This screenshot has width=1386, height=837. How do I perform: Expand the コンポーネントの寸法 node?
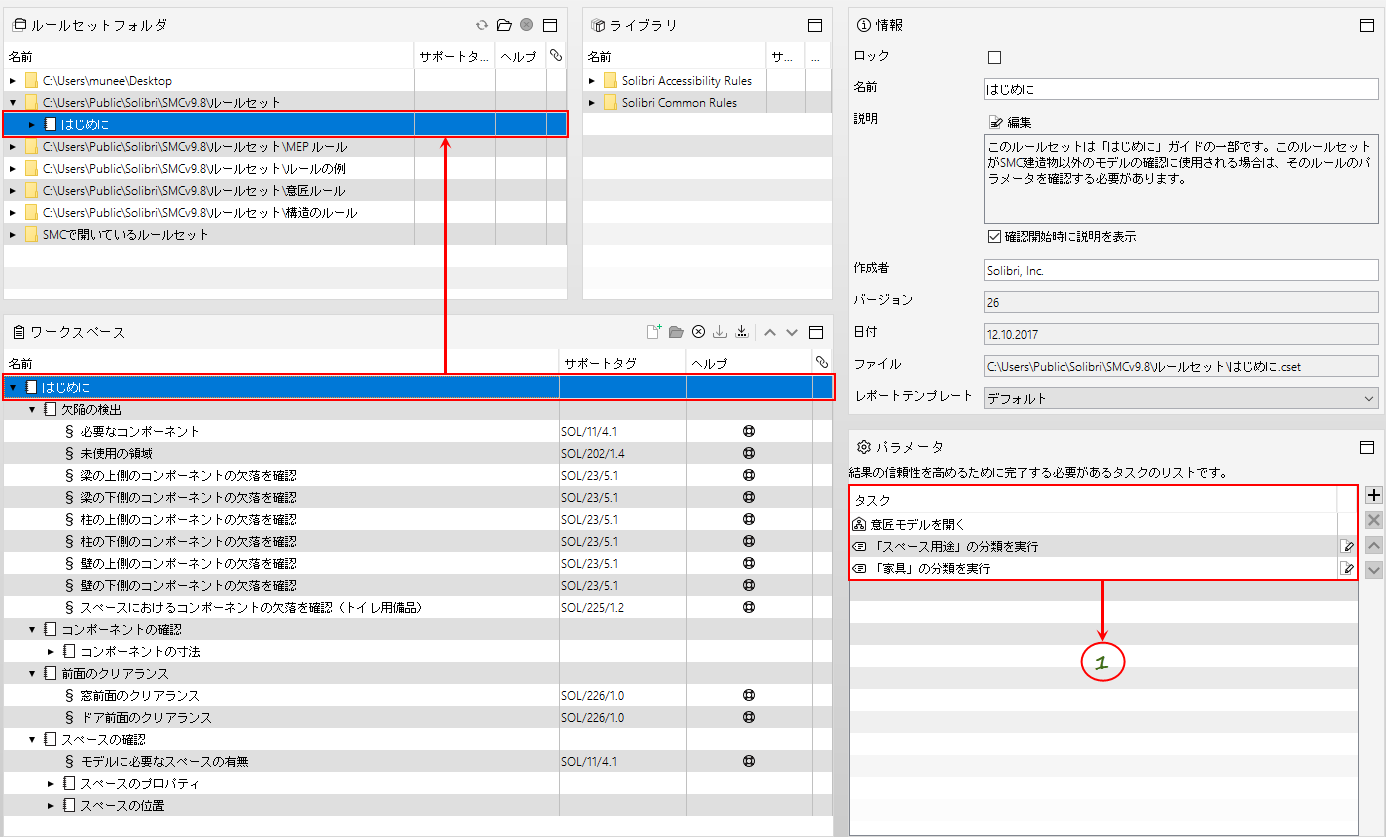coord(51,652)
